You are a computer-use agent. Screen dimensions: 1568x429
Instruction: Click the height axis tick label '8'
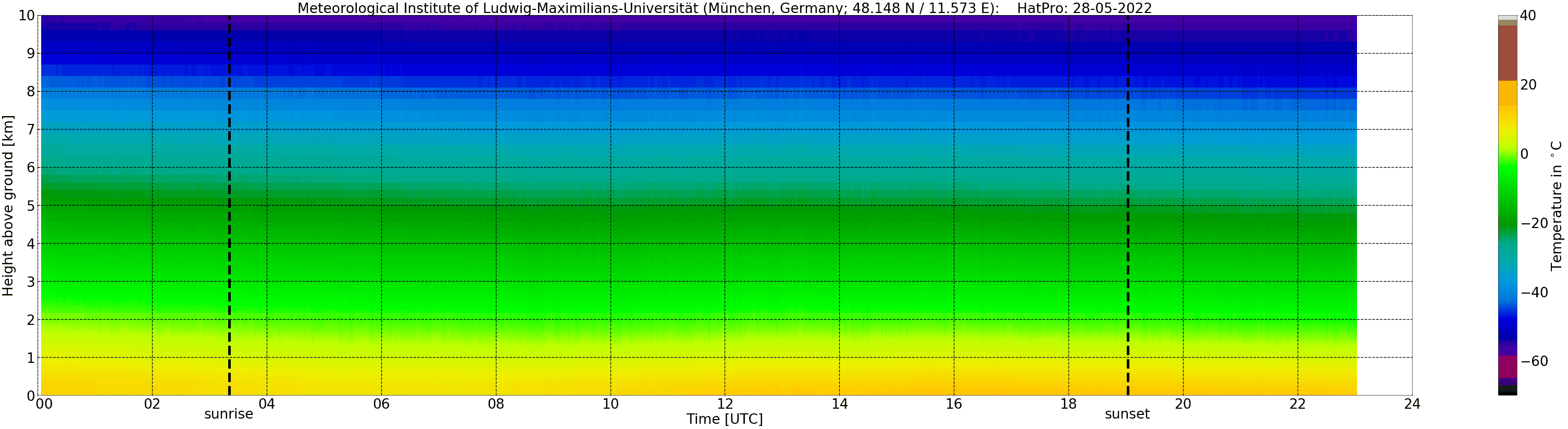click(30, 92)
